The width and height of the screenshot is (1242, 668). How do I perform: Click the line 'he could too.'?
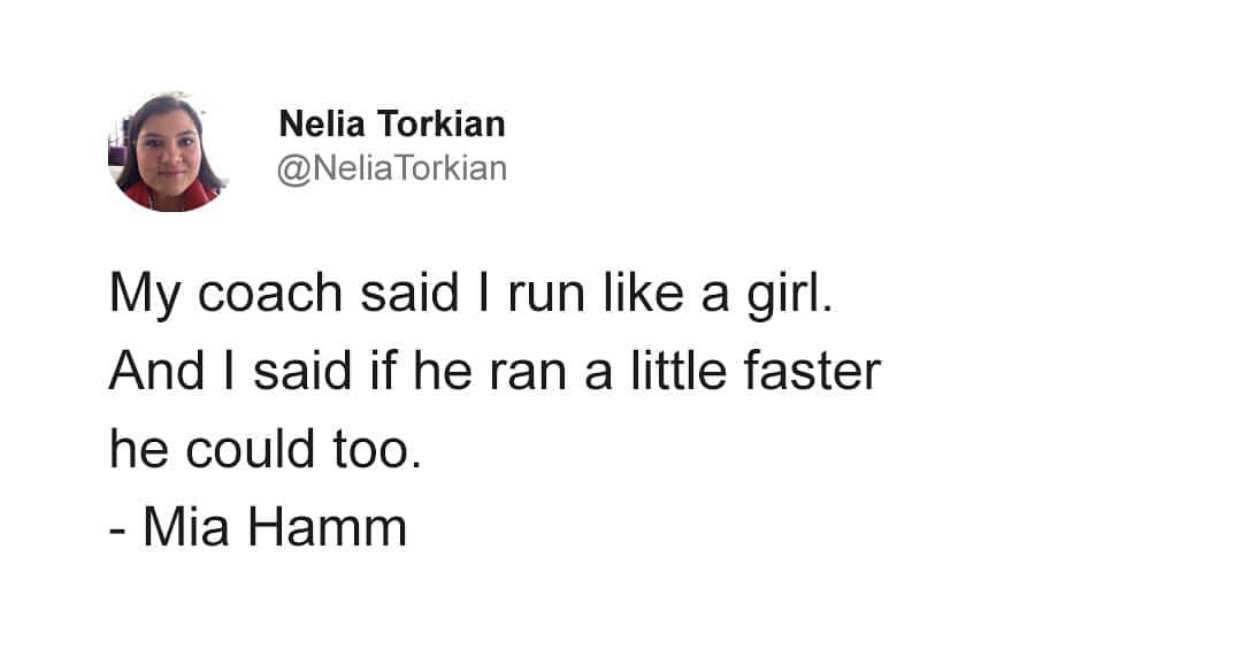[x=260, y=449]
